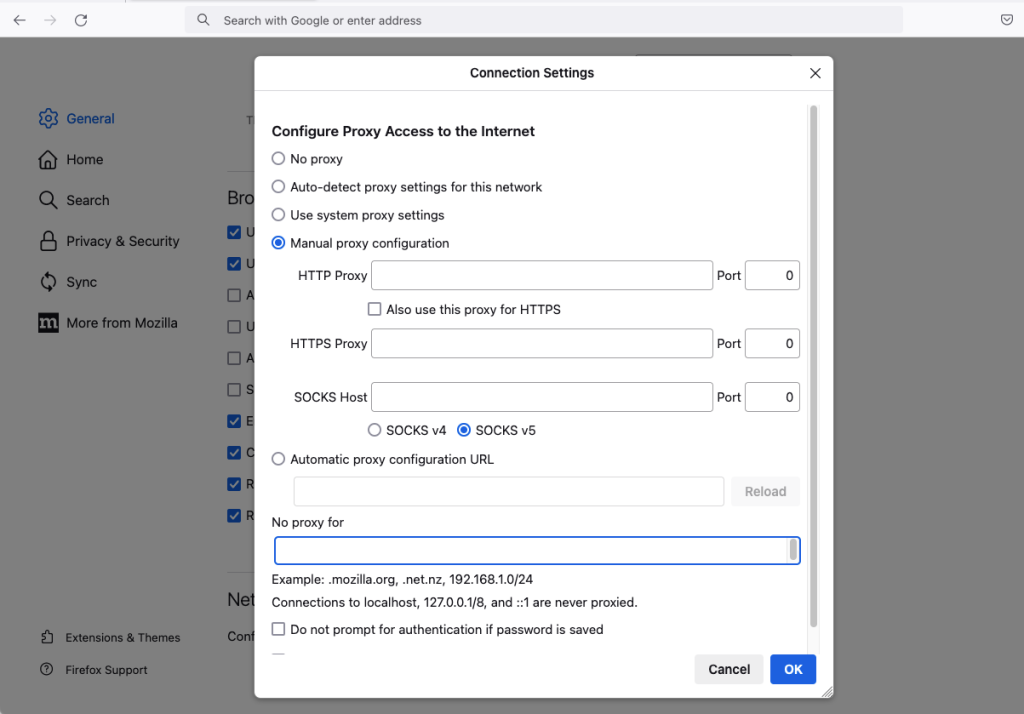
Task: Click the General gear icon
Action: [x=48, y=119]
